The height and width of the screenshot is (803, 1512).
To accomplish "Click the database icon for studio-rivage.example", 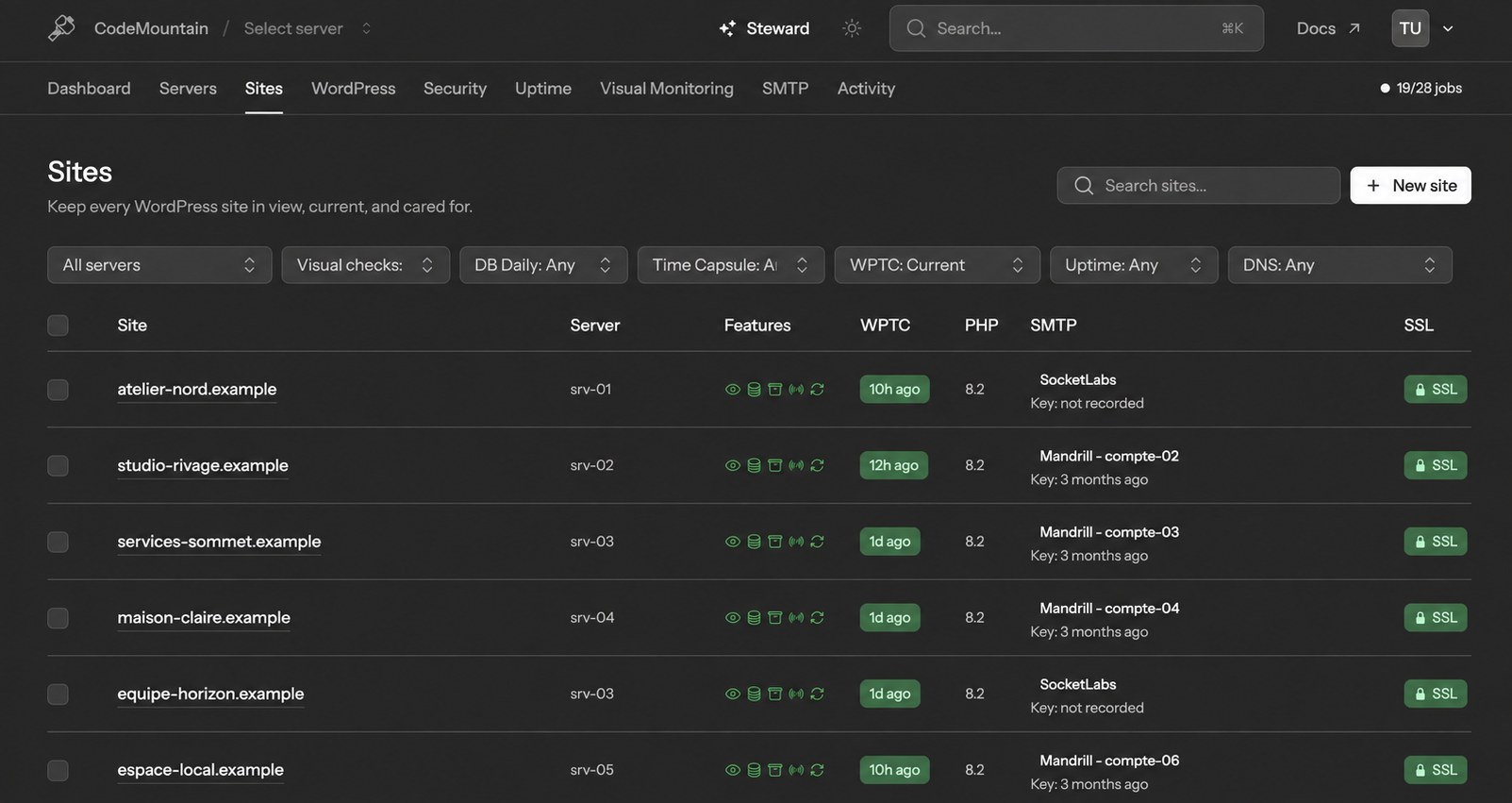I will (x=754, y=465).
